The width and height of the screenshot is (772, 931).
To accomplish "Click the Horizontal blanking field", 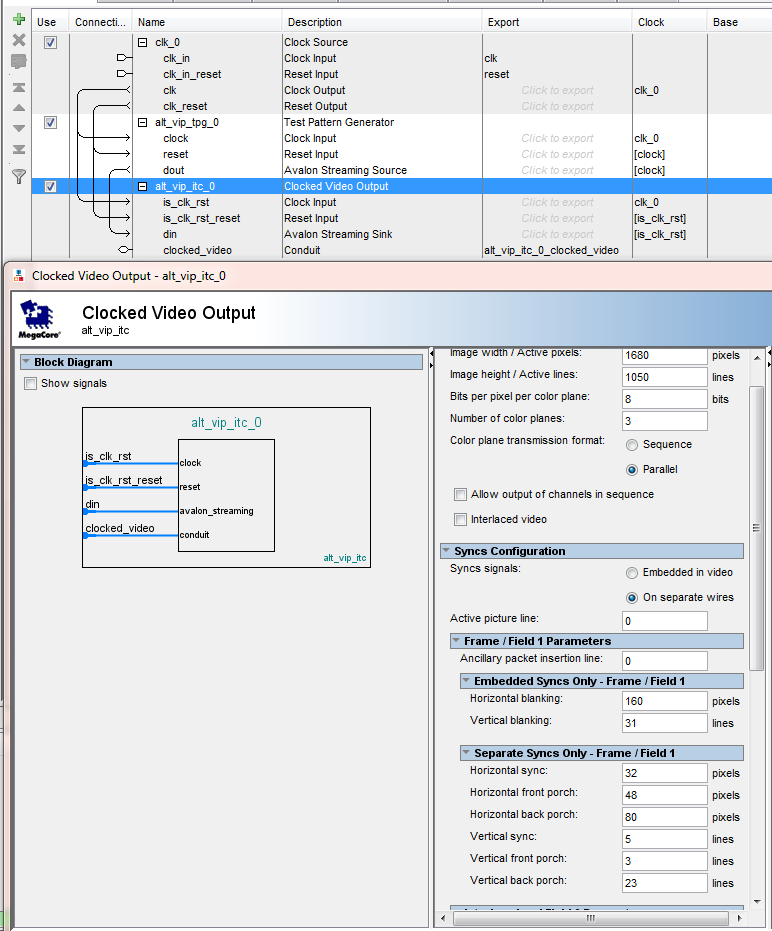I will (x=665, y=701).
